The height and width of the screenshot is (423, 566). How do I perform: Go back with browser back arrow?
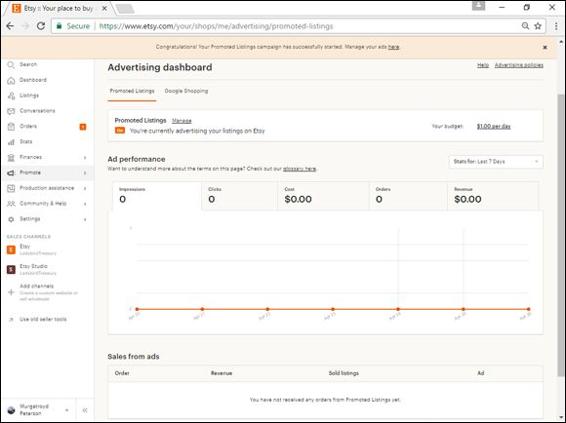(10, 26)
